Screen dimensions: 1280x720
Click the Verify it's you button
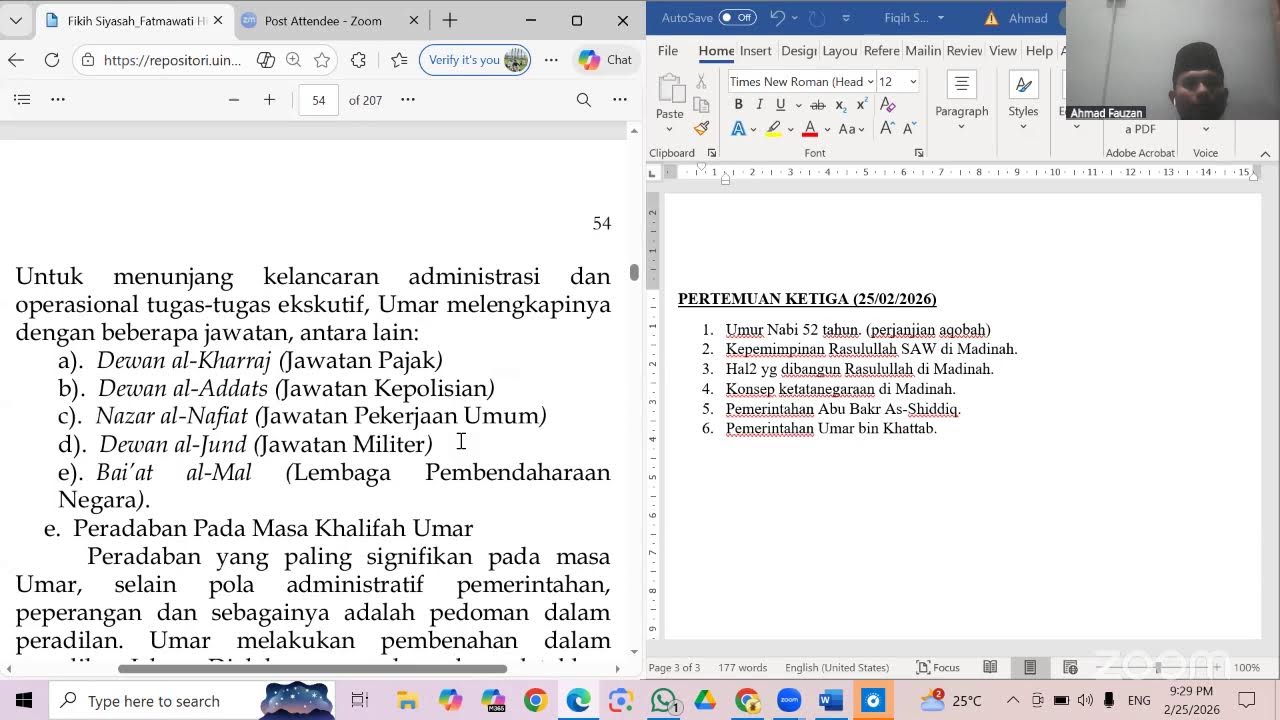[475, 60]
